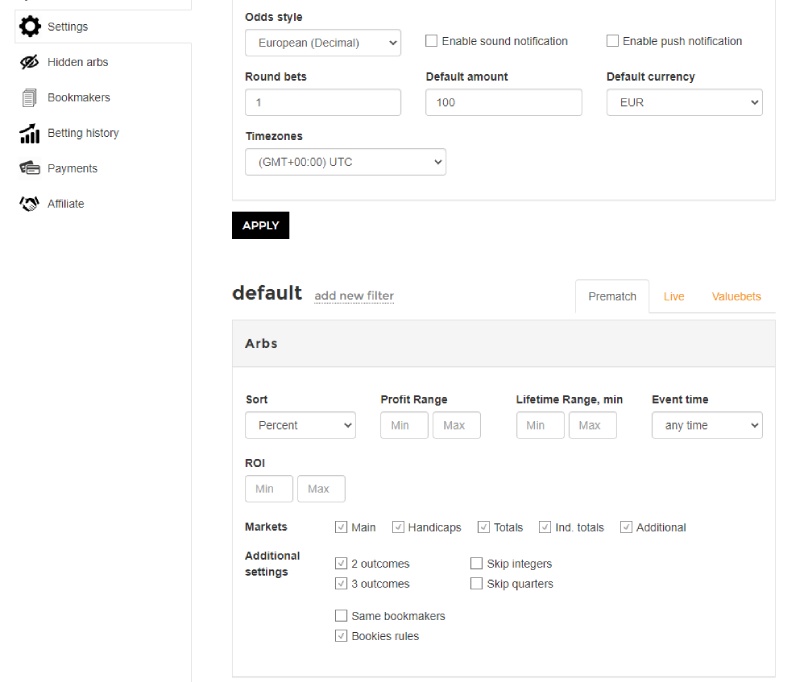Expand the Timezones dropdown

[x=344, y=161]
